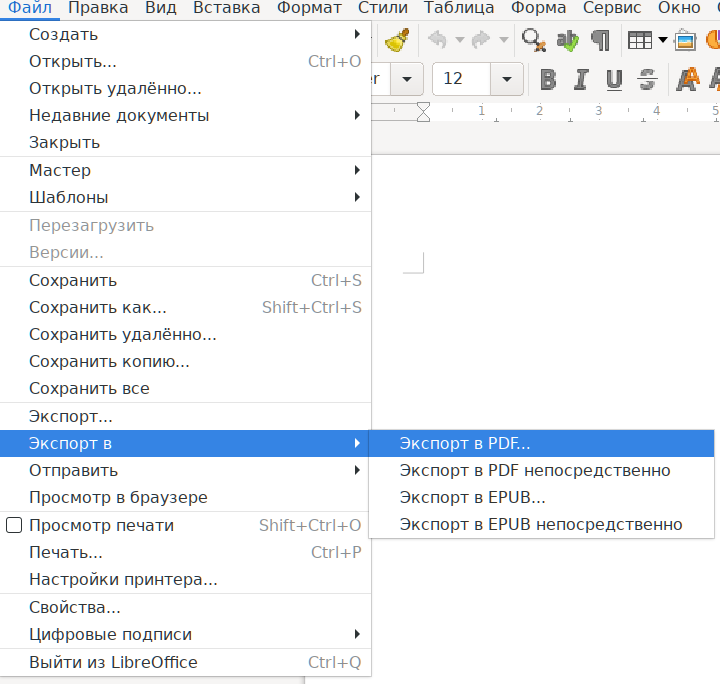The image size is (720, 684).
Task: Open Свойства... menu entry
Action: click(186, 607)
